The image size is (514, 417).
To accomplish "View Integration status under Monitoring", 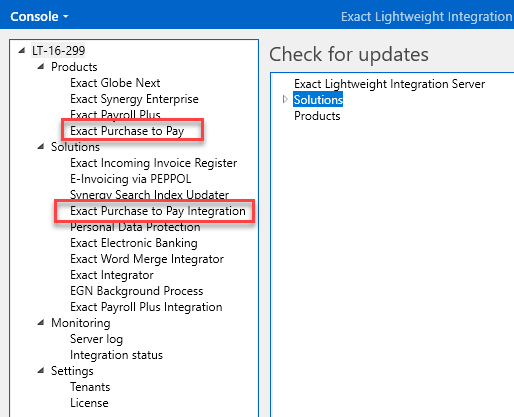I will (x=116, y=355).
